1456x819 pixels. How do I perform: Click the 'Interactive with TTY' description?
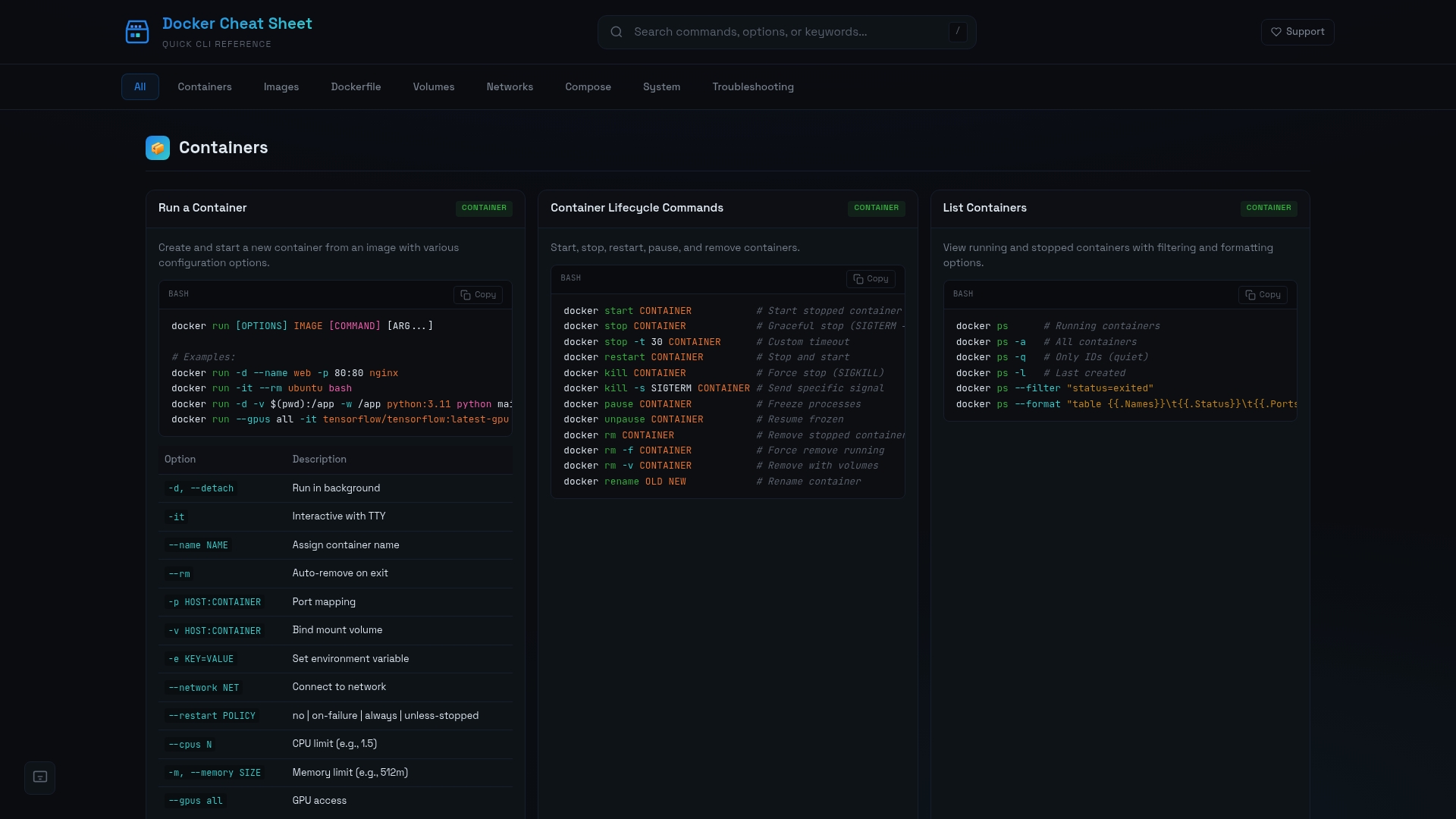[339, 516]
